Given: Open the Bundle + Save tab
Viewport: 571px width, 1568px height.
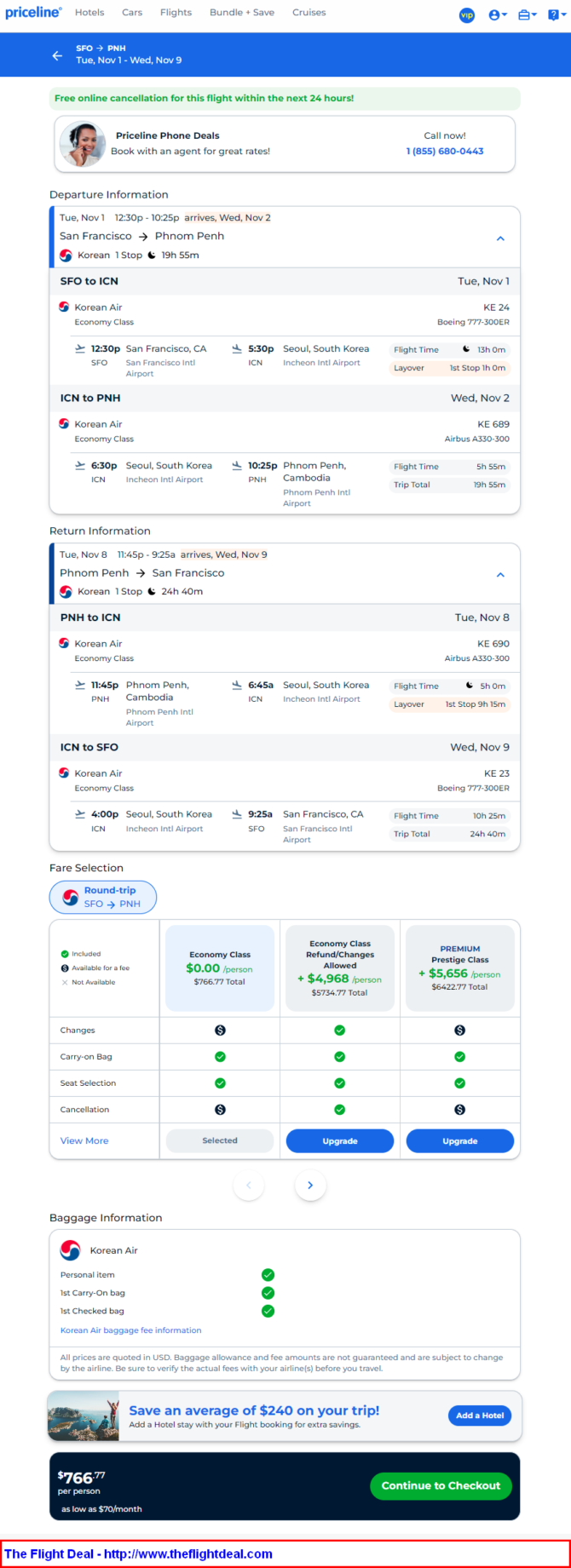Looking at the screenshot, I should click(x=242, y=13).
